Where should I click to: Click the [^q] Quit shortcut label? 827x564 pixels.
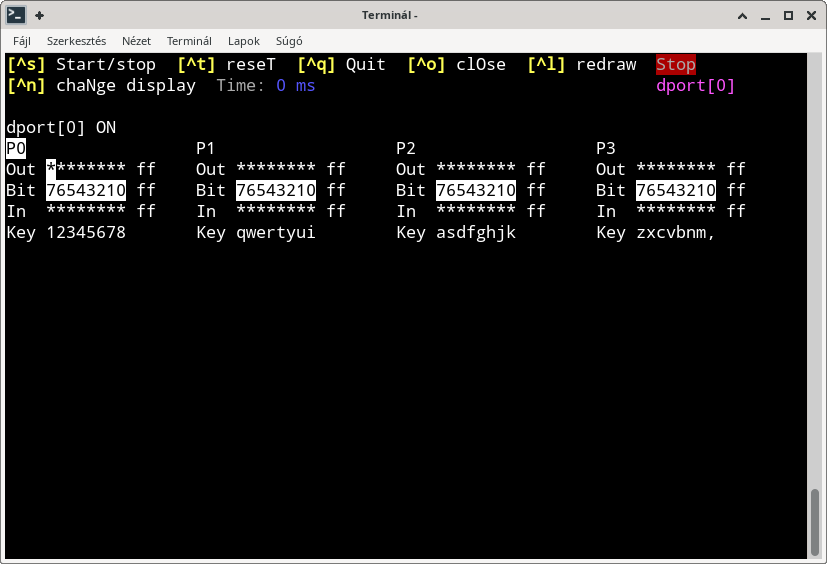coord(341,64)
